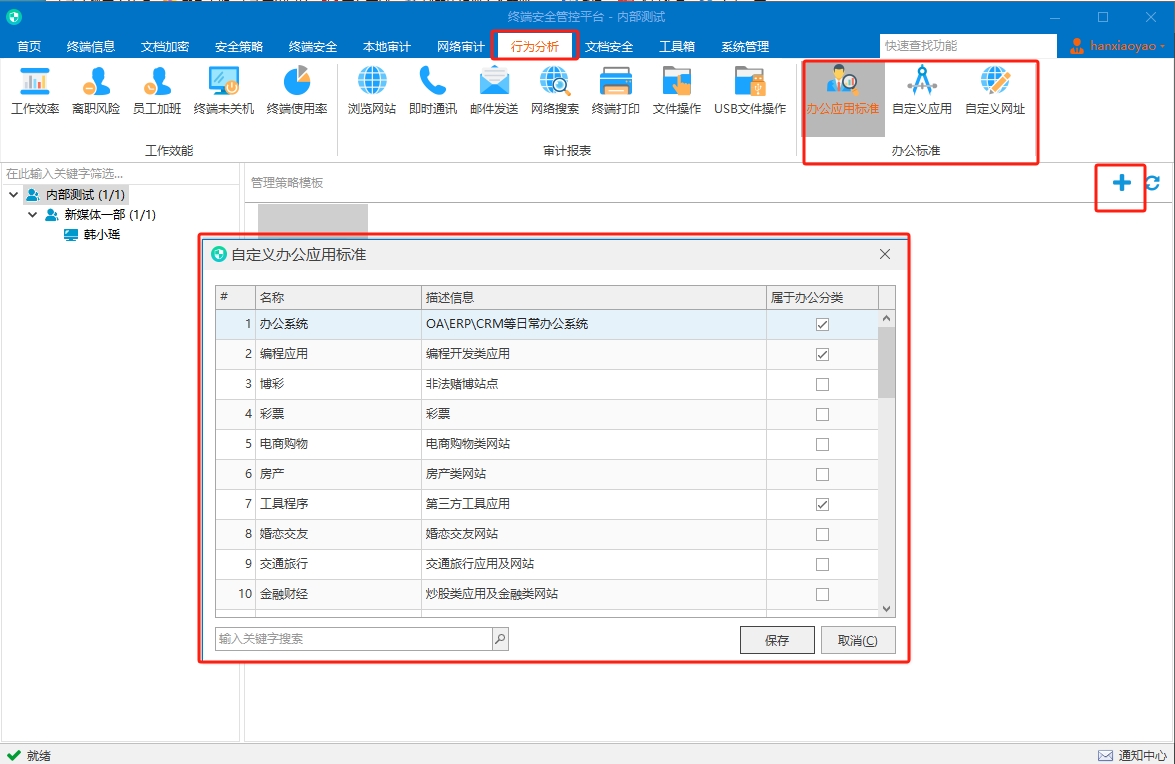Open the 网络审计 tab

pyautogui.click(x=461, y=46)
